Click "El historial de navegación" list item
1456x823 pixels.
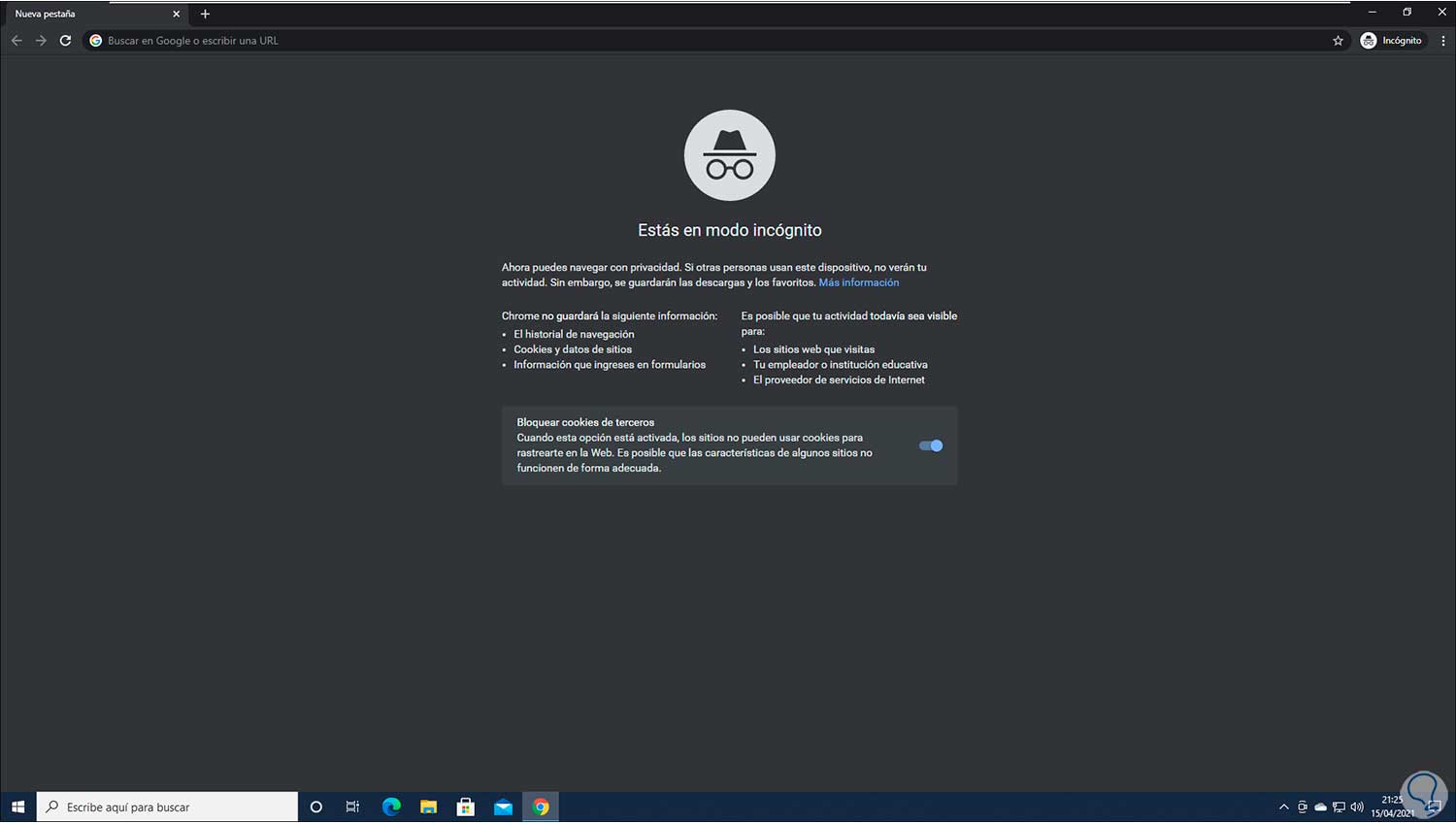coord(574,334)
